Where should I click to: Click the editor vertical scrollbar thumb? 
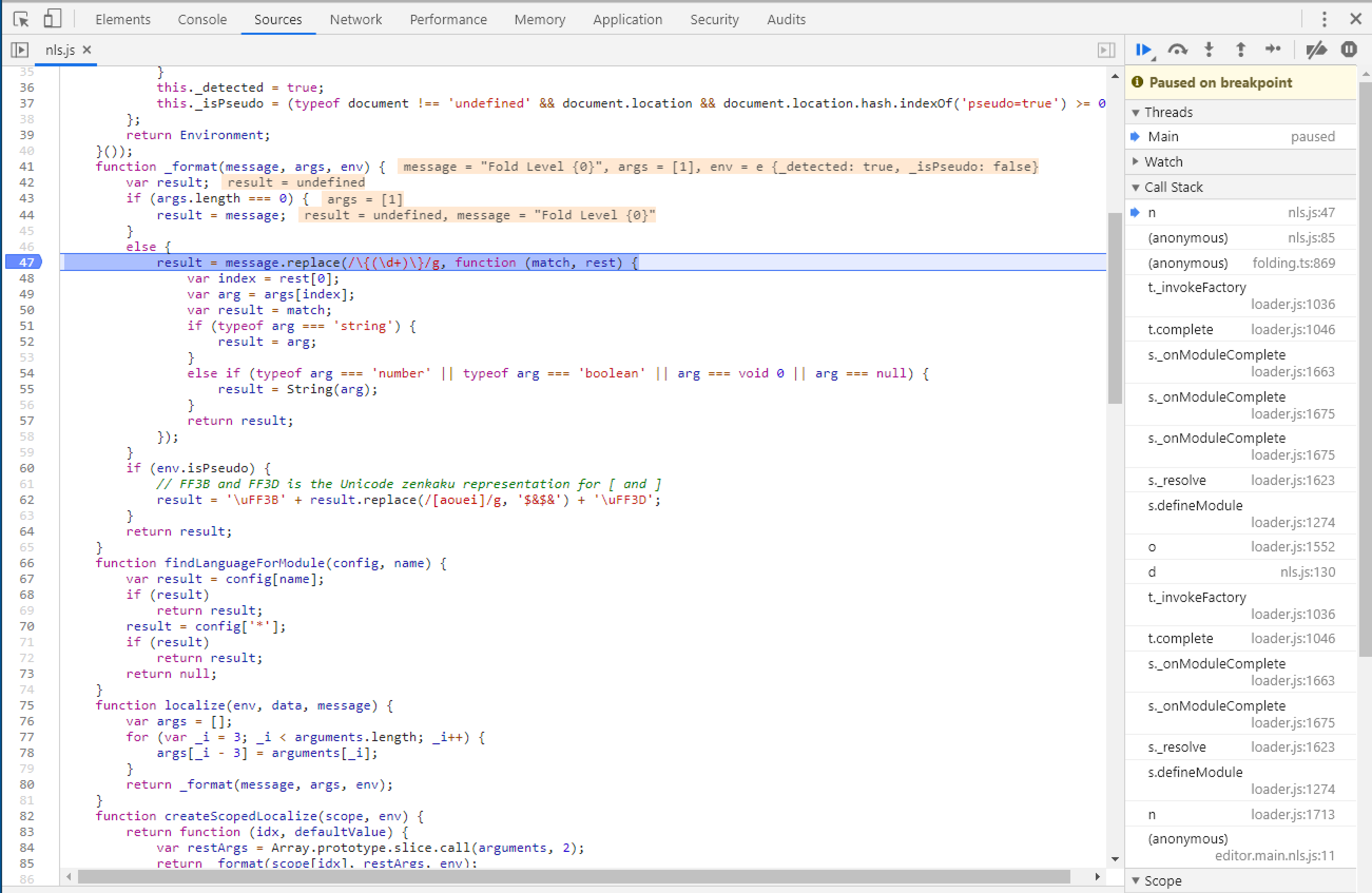click(x=1115, y=308)
